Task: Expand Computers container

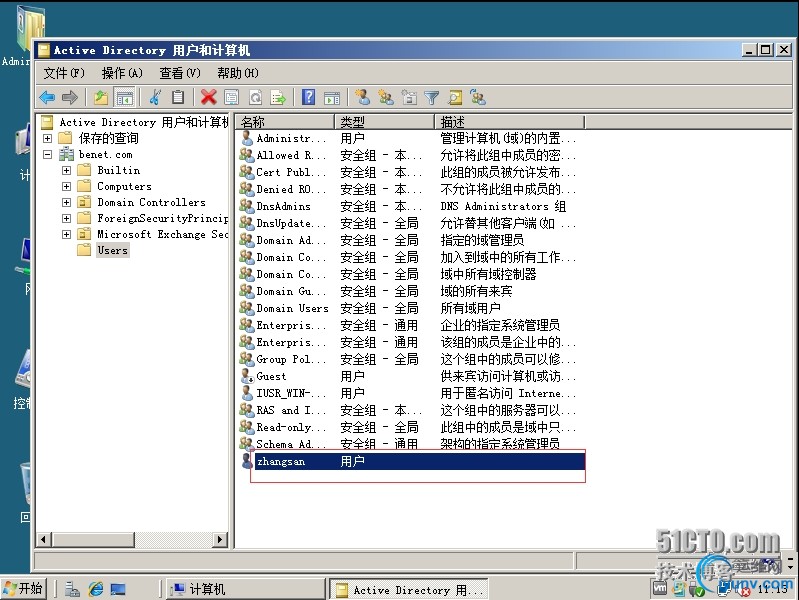Action: [66, 186]
